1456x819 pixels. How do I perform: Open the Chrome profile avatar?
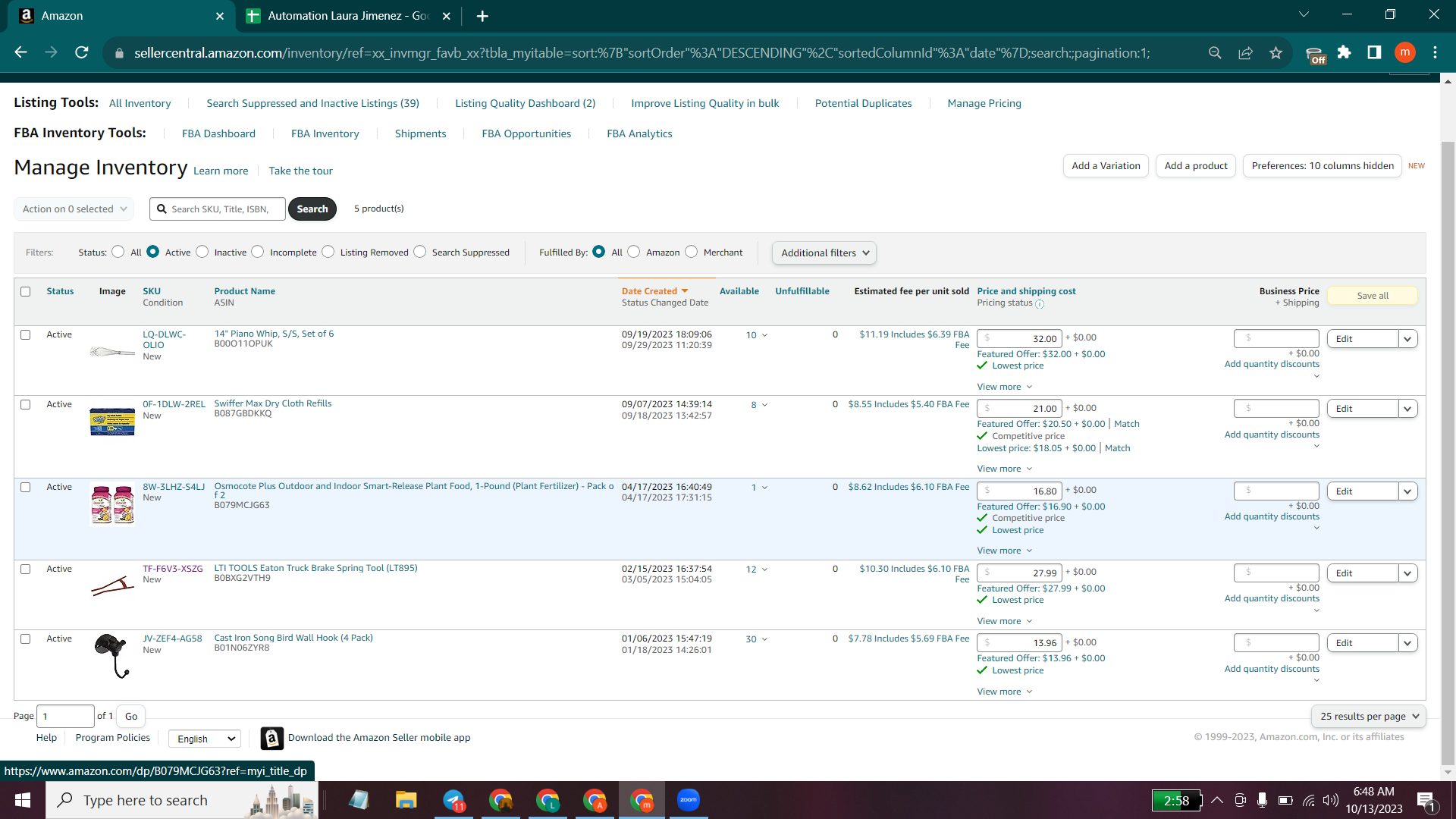point(1405,52)
